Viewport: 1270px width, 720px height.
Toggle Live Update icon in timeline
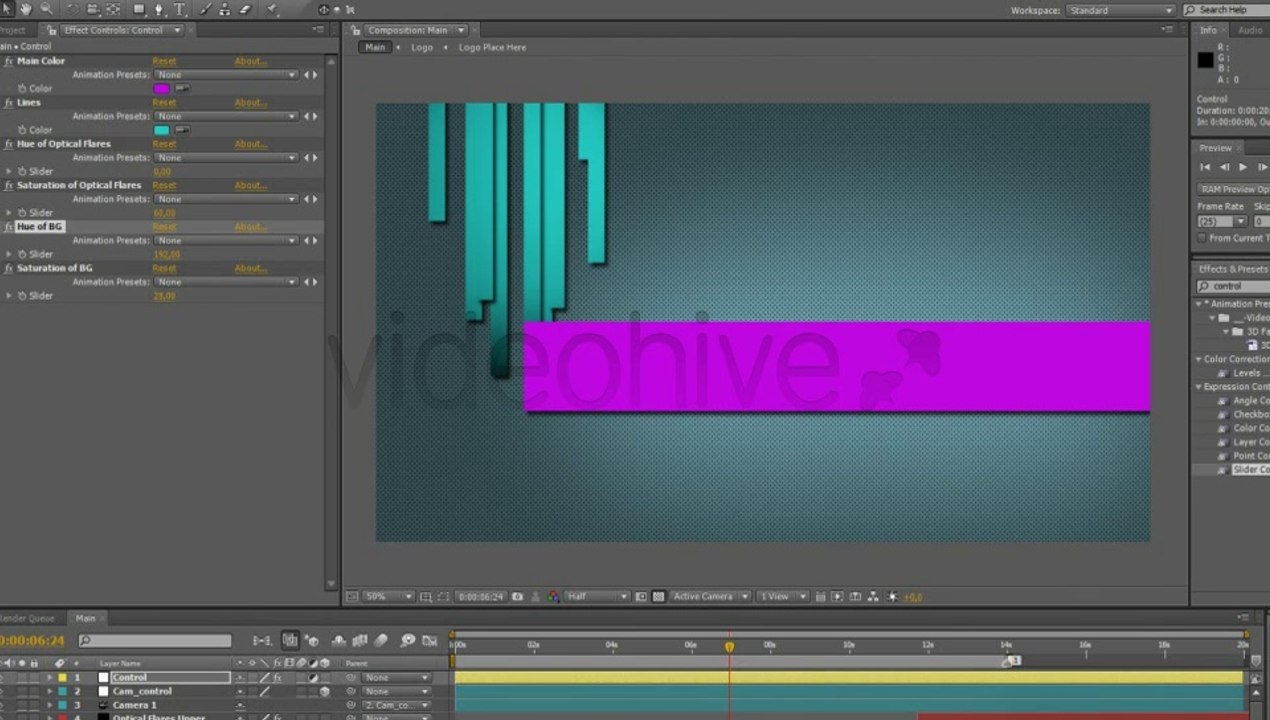(x=290, y=640)
